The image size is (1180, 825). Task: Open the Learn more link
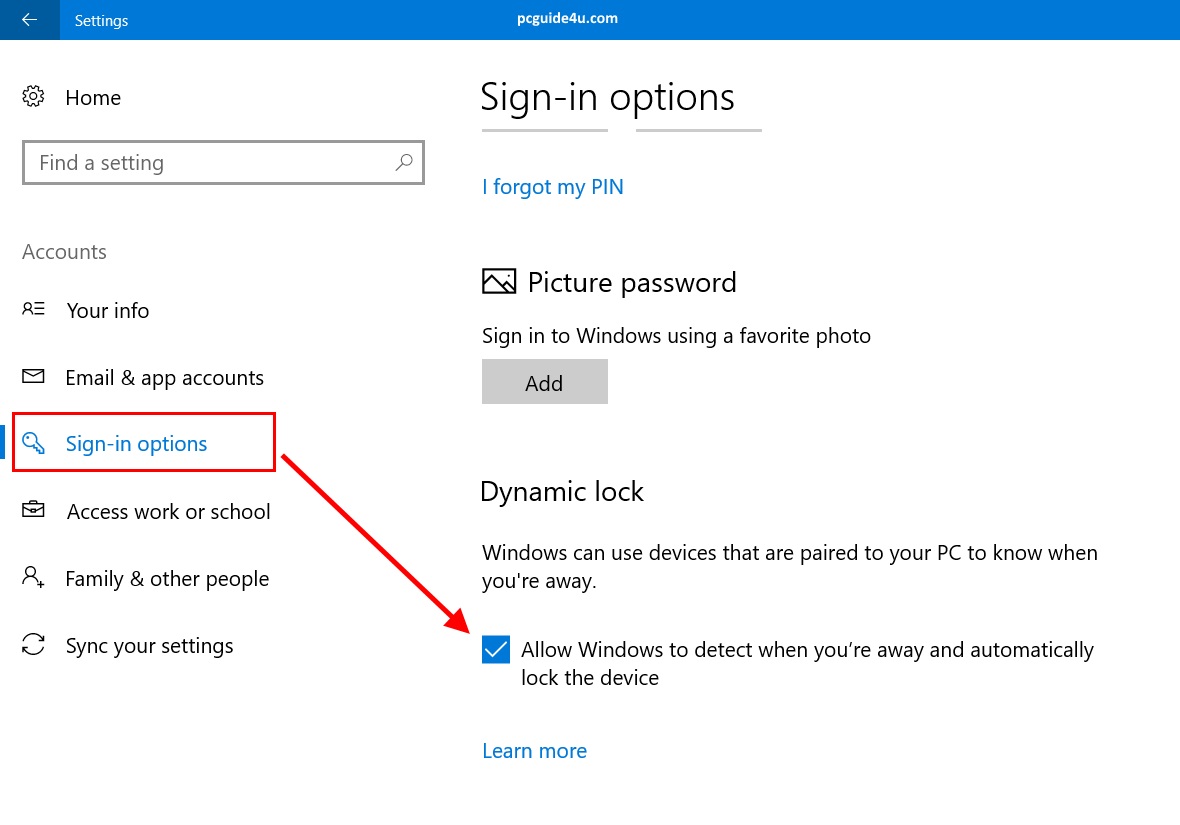tap(534, 751)
